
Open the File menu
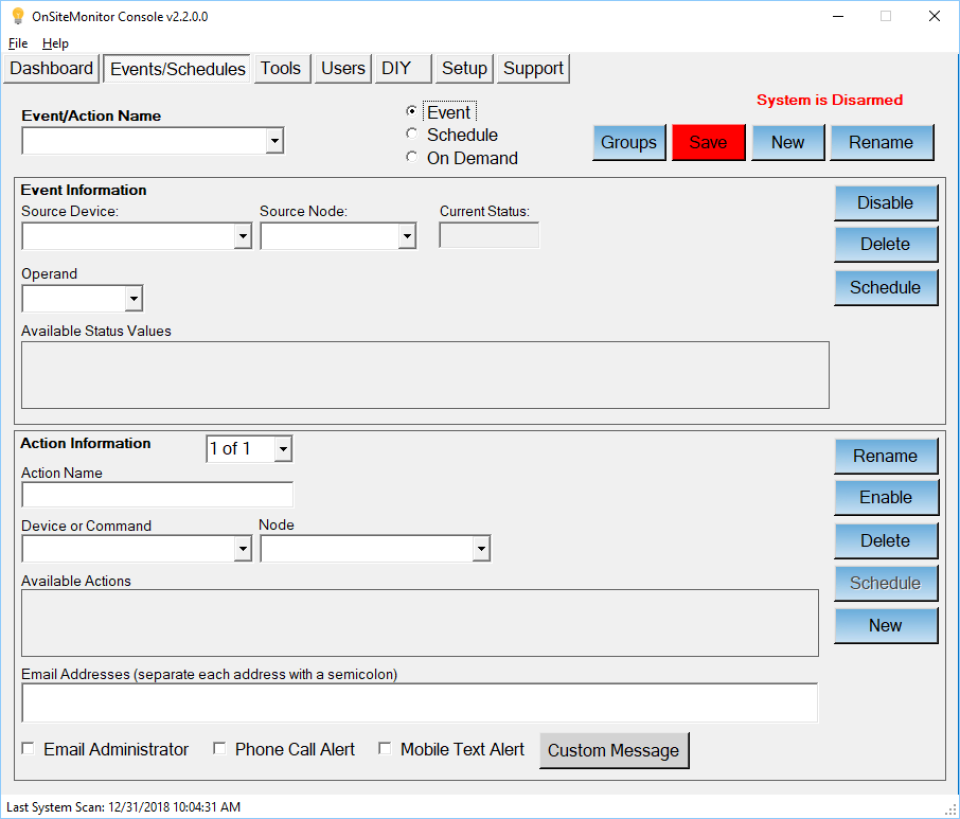17,43
